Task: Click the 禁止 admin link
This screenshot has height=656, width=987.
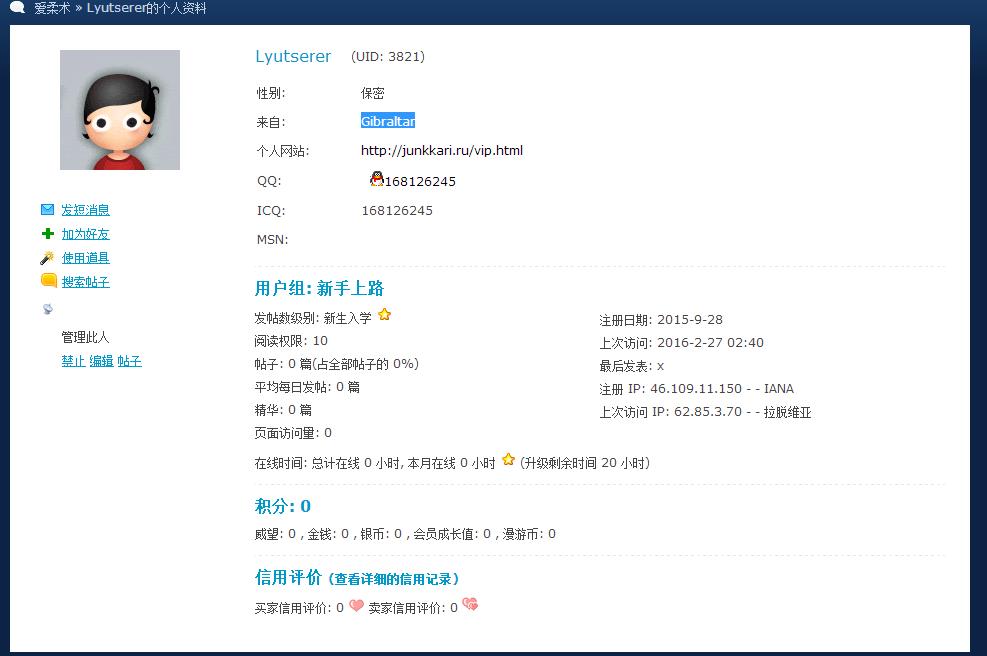Action: [x=73, y=361]
